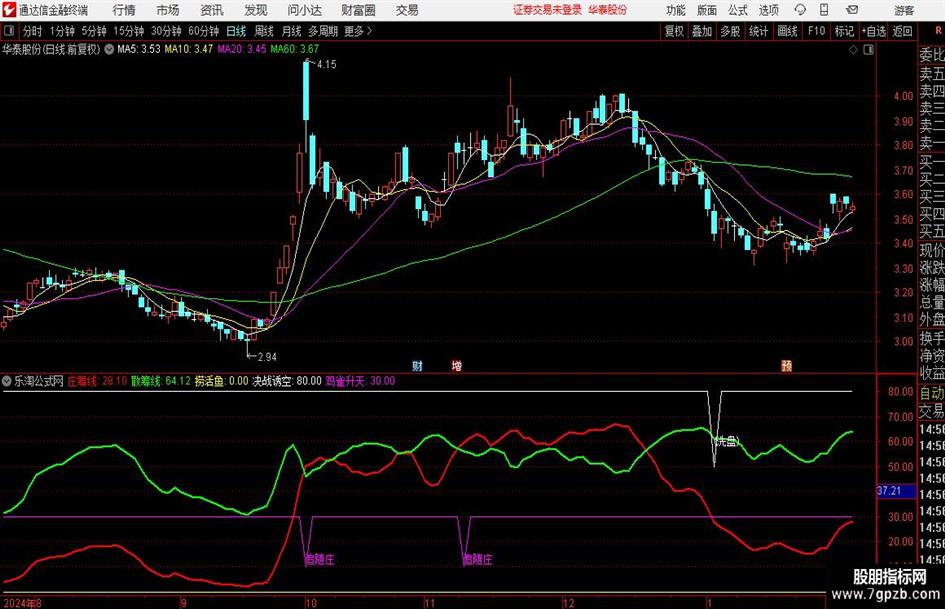
Task: Open the 版面 menu
Action: point(706,10)
